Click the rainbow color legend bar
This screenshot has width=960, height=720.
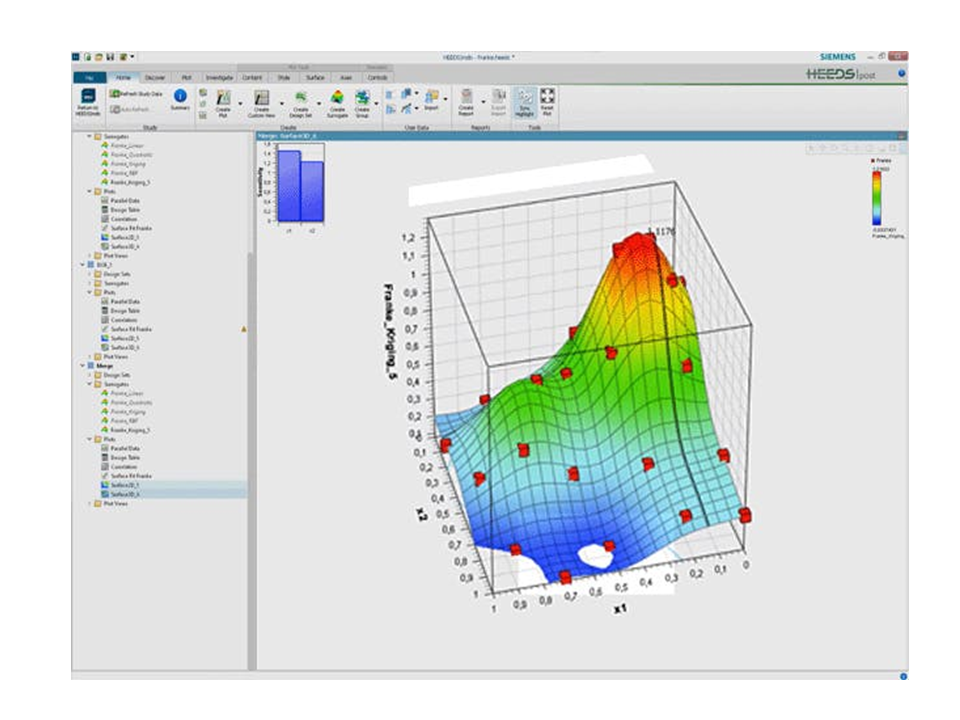[877, 198]
